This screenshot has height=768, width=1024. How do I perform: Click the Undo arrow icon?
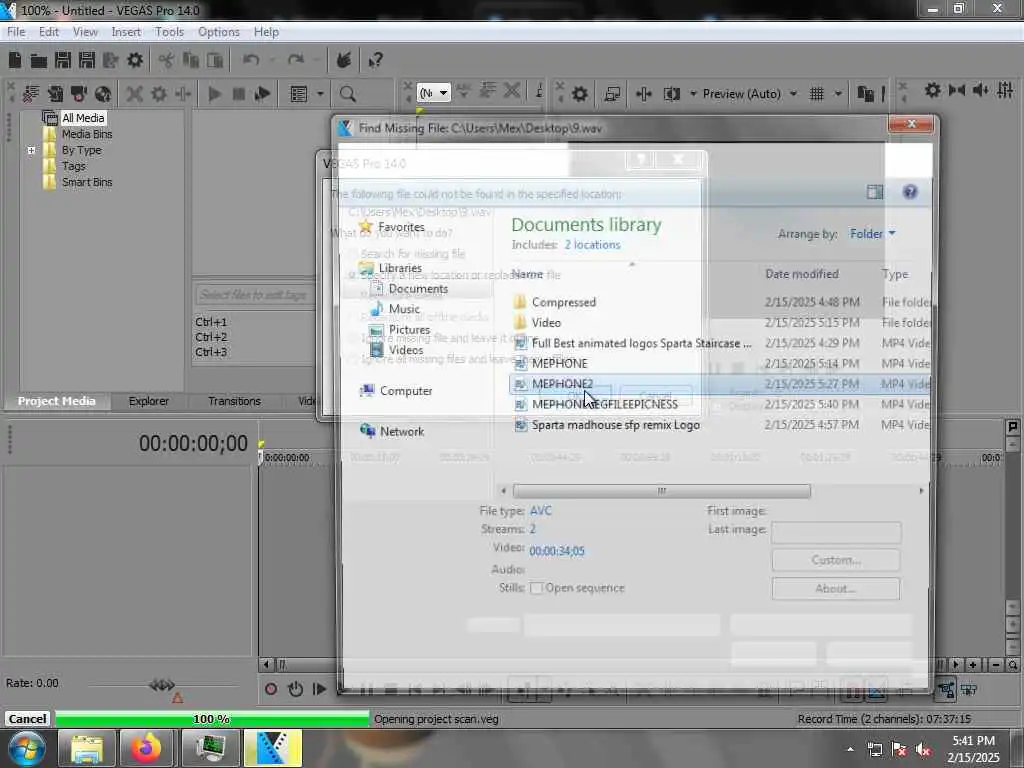coord(251,61)
